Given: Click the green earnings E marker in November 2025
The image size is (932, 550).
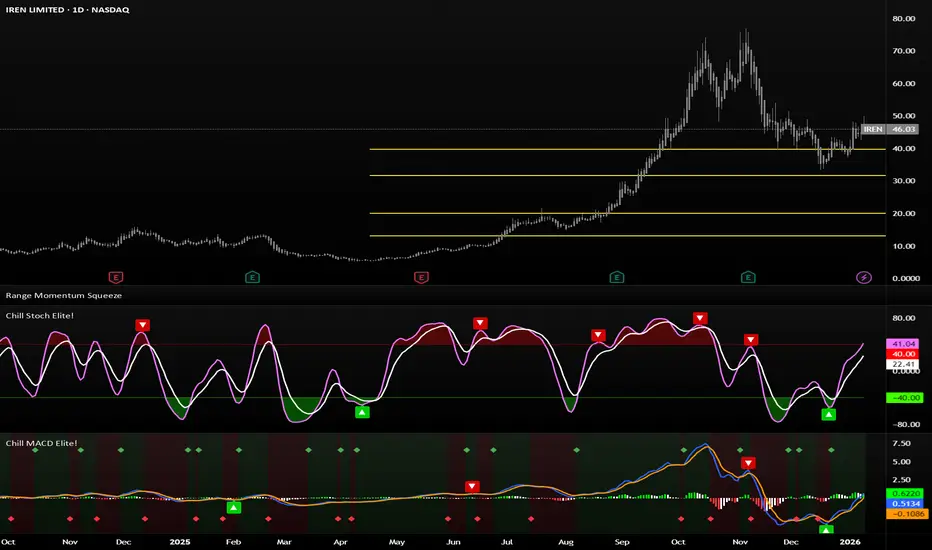Looking at the screenshot, I should coord(748,277).
